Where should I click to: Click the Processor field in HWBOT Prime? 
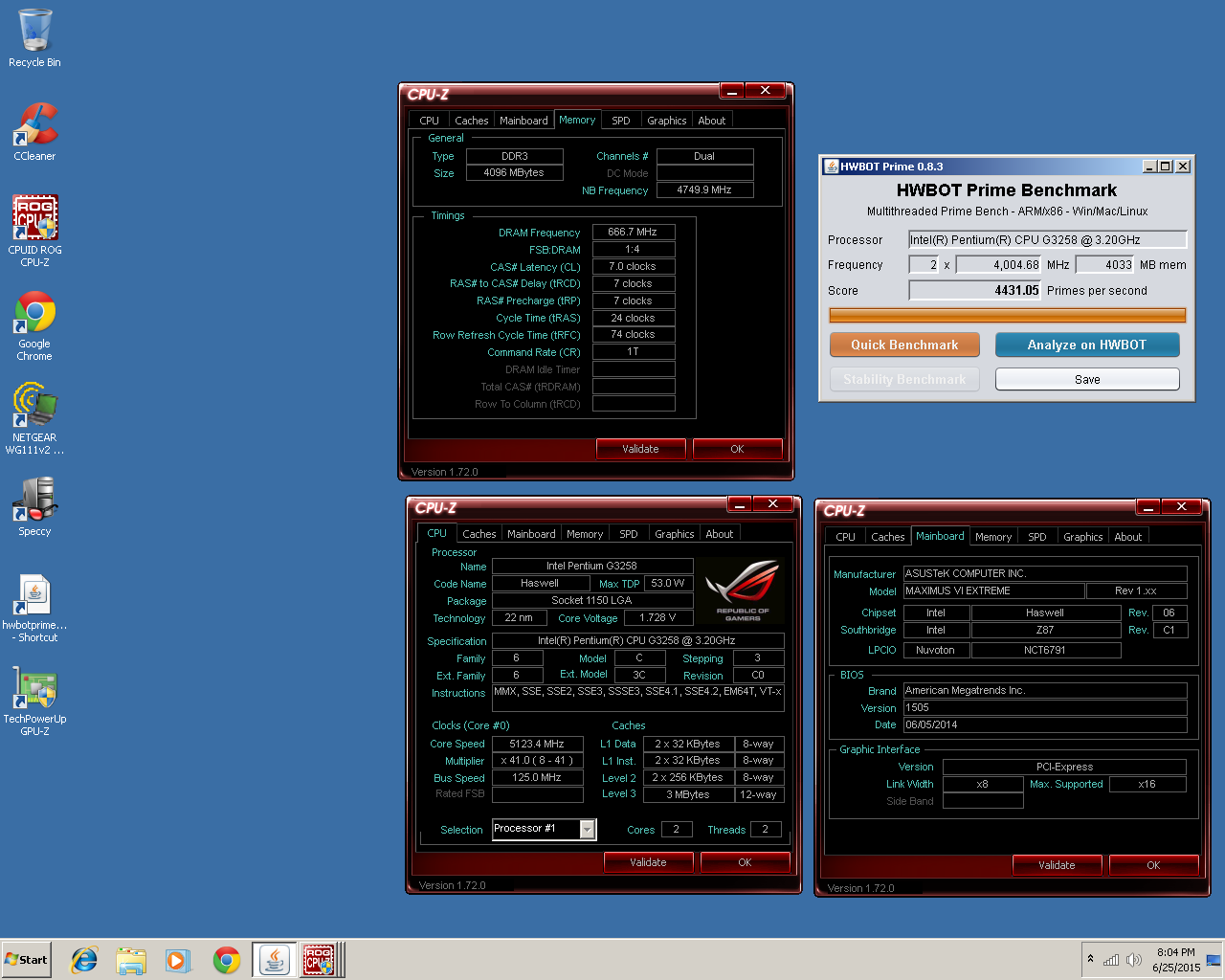[x=1048, y=240]
